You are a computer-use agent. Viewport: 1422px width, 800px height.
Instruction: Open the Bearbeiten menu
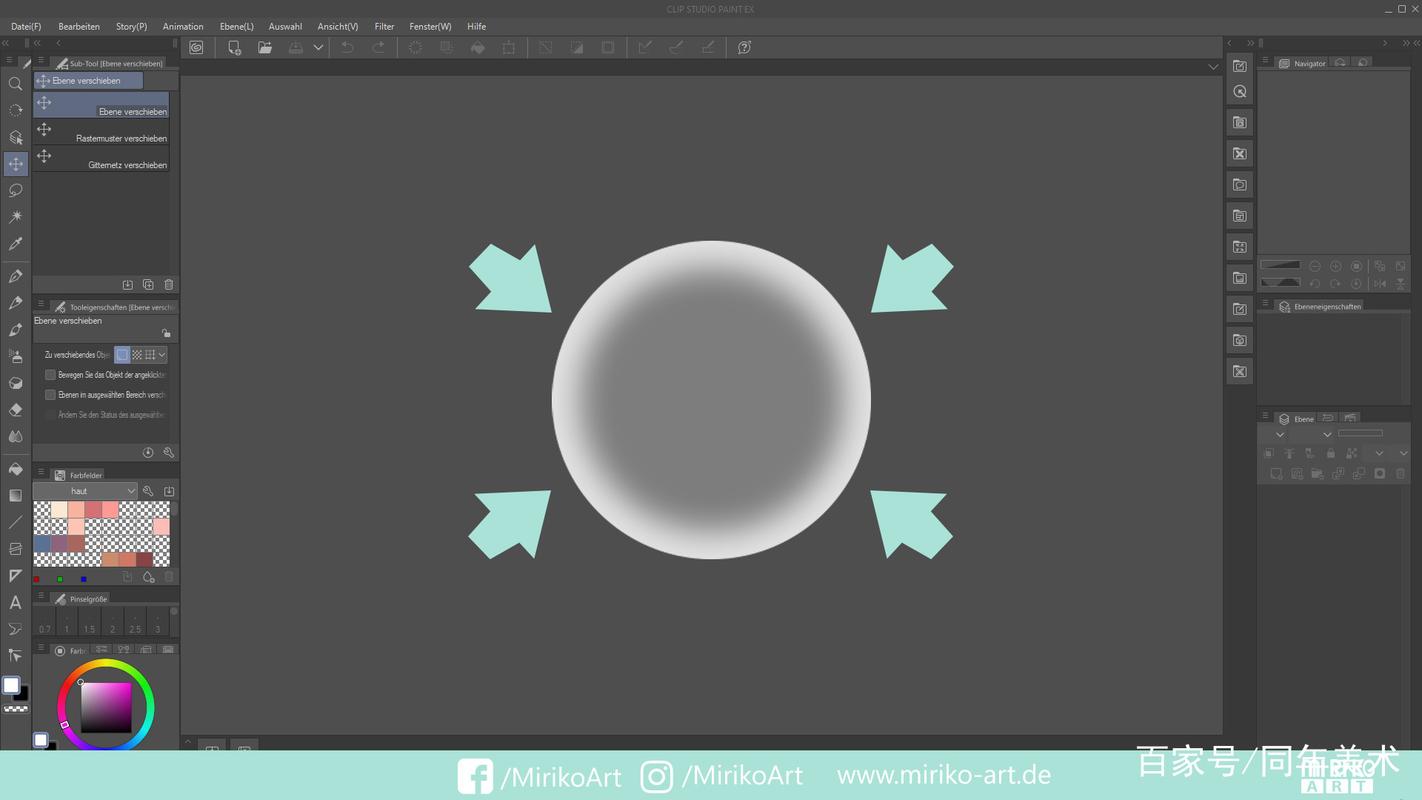[x=79, y=26]
